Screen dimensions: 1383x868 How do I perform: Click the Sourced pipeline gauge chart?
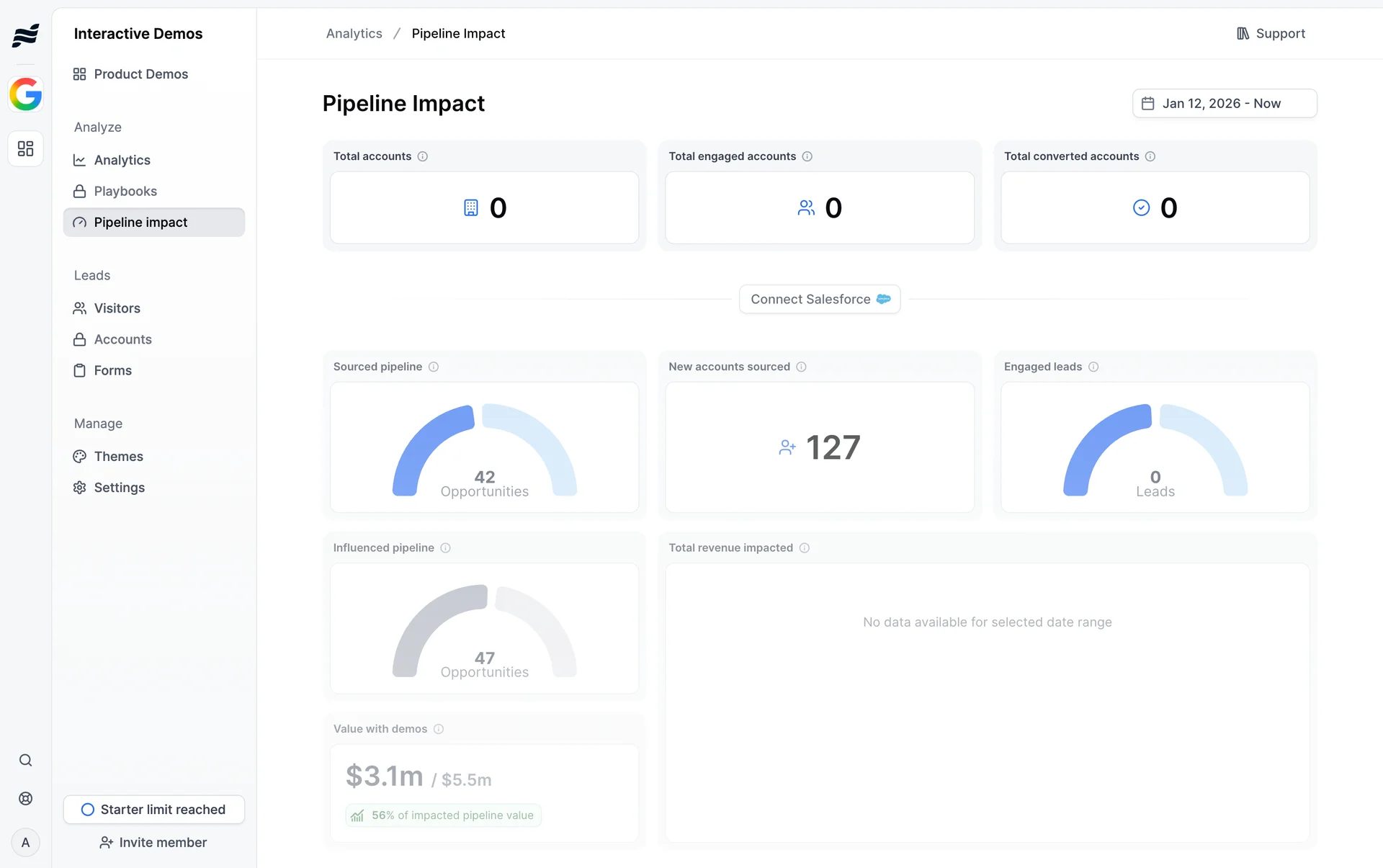pos(484,448)
